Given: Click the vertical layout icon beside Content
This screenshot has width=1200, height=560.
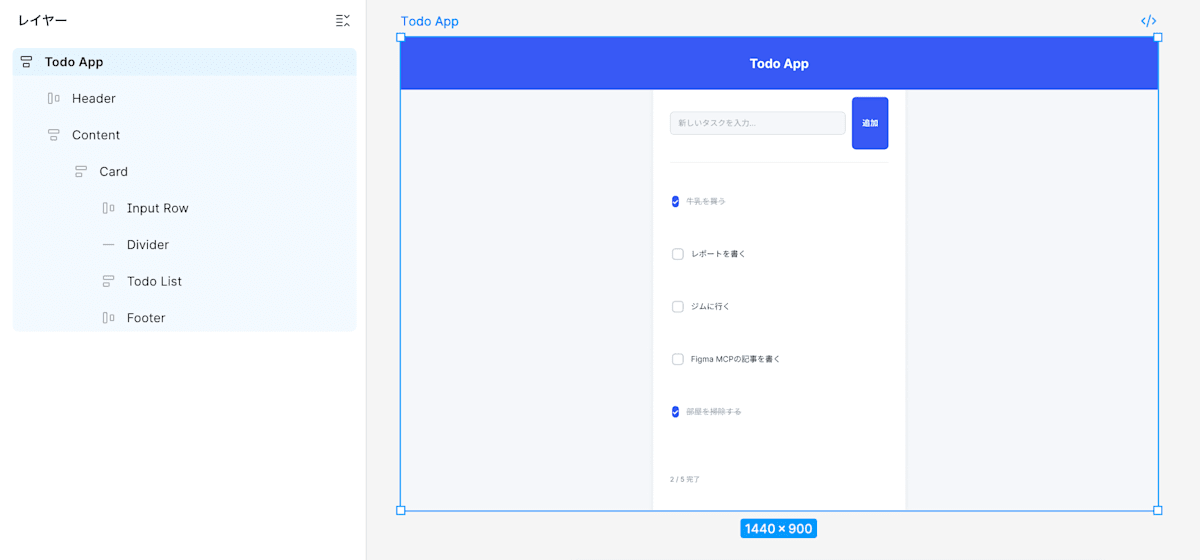Looking at the screenshot, I should (53, 135).
